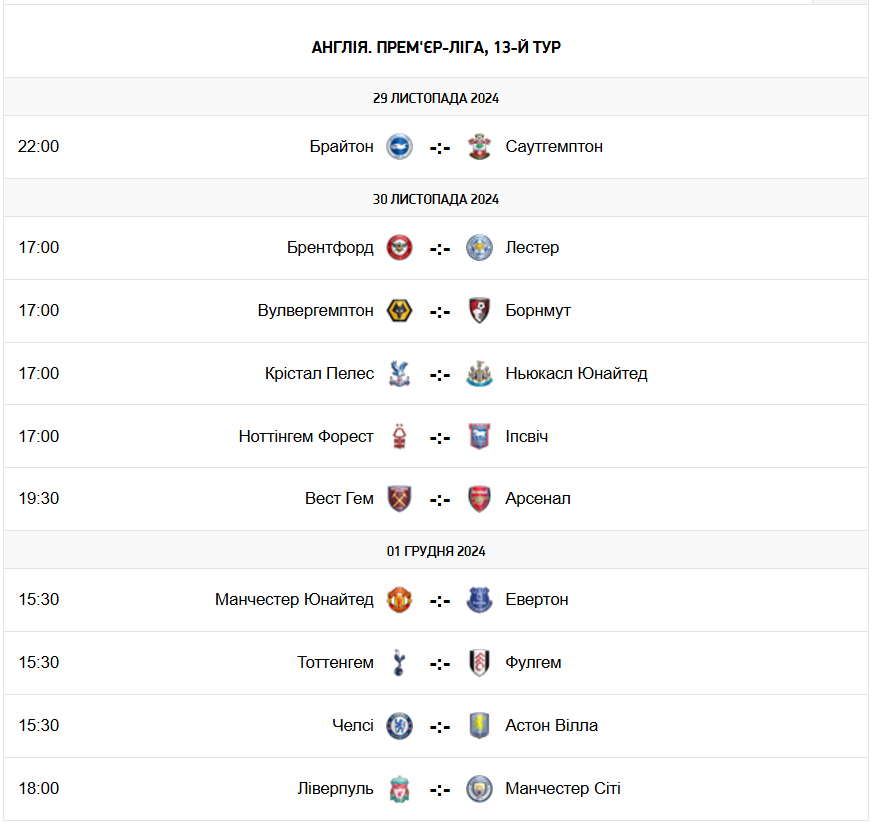The image size is (873, 824).
Task: Open the Arsenal cannon crest
Action: point(479,499)
